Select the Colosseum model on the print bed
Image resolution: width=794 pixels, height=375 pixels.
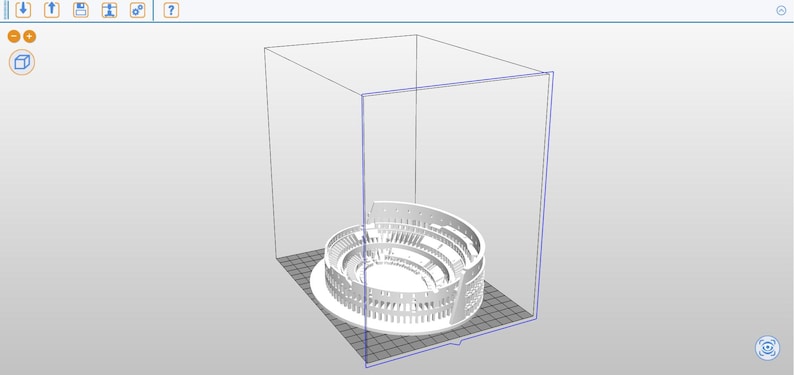(x=398, y=268)
